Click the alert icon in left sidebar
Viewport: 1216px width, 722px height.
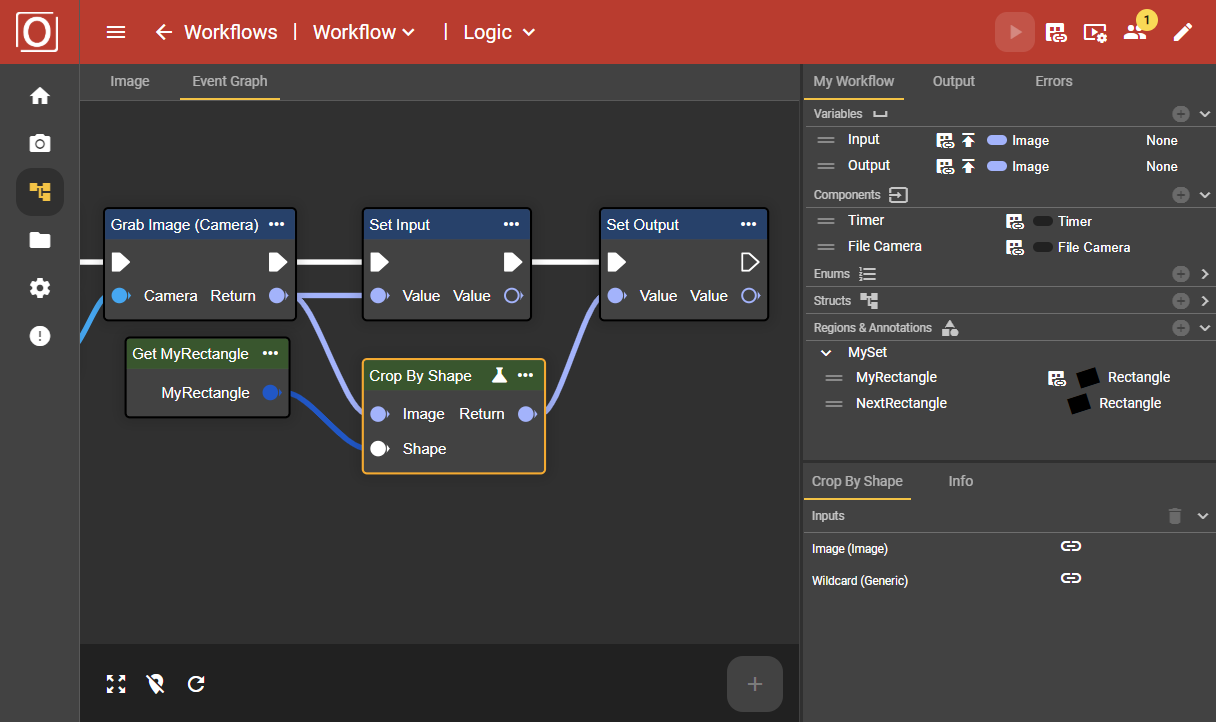point(40,336)
